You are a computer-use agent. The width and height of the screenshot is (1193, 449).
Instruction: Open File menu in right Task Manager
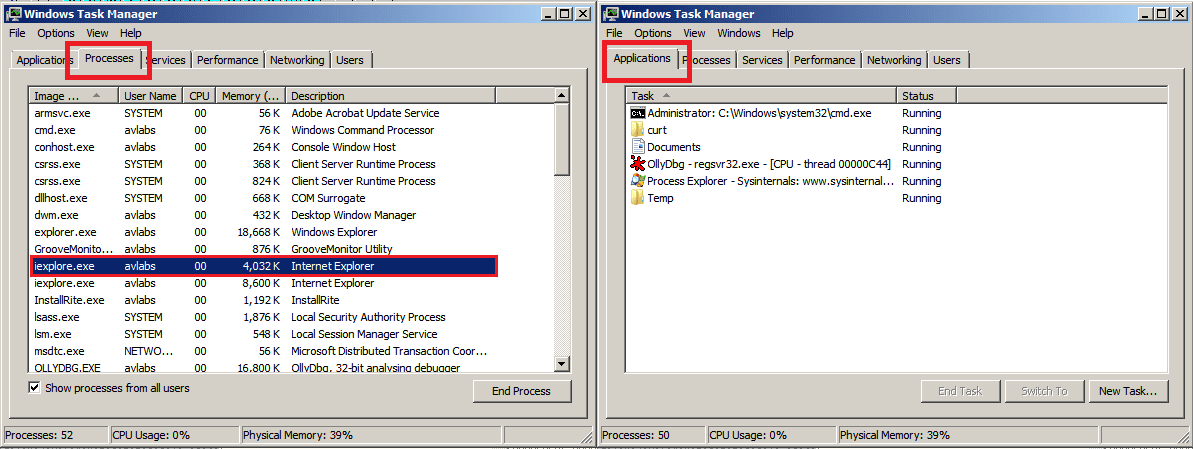[x=614, y=33]
